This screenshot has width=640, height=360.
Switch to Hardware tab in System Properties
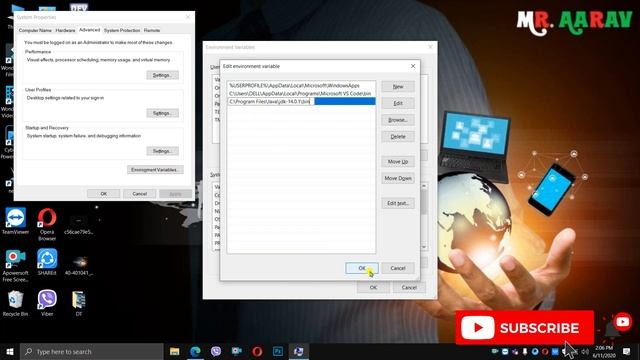point(65,30)
